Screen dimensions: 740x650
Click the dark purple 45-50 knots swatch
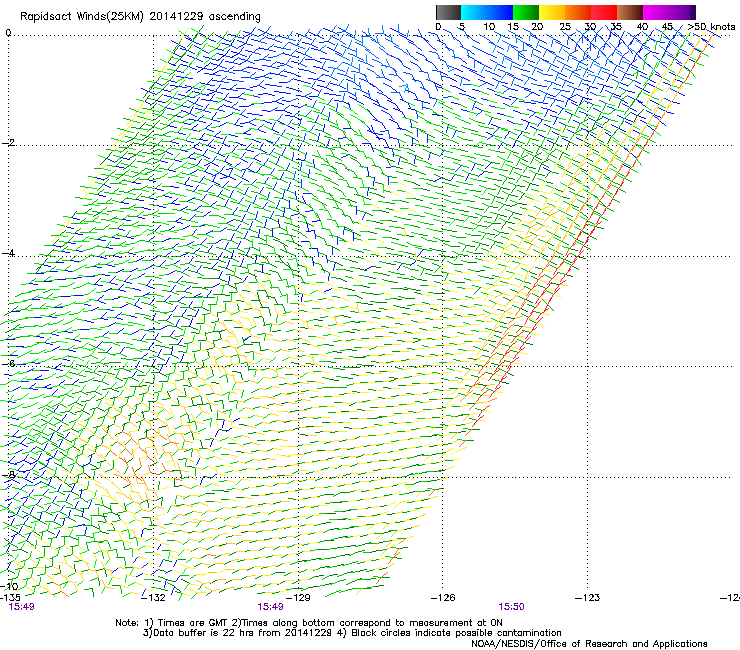(x=682, y=12)
